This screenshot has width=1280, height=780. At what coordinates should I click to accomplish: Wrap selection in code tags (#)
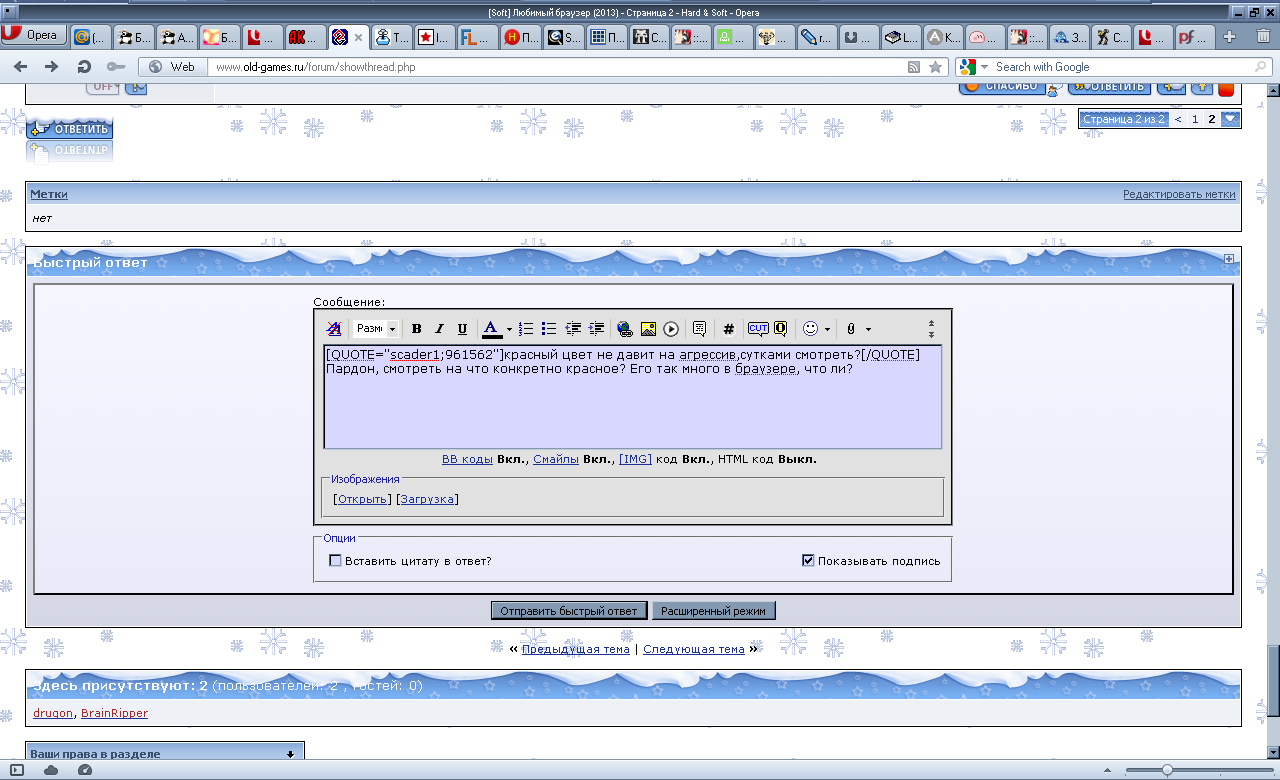point(729,329)
